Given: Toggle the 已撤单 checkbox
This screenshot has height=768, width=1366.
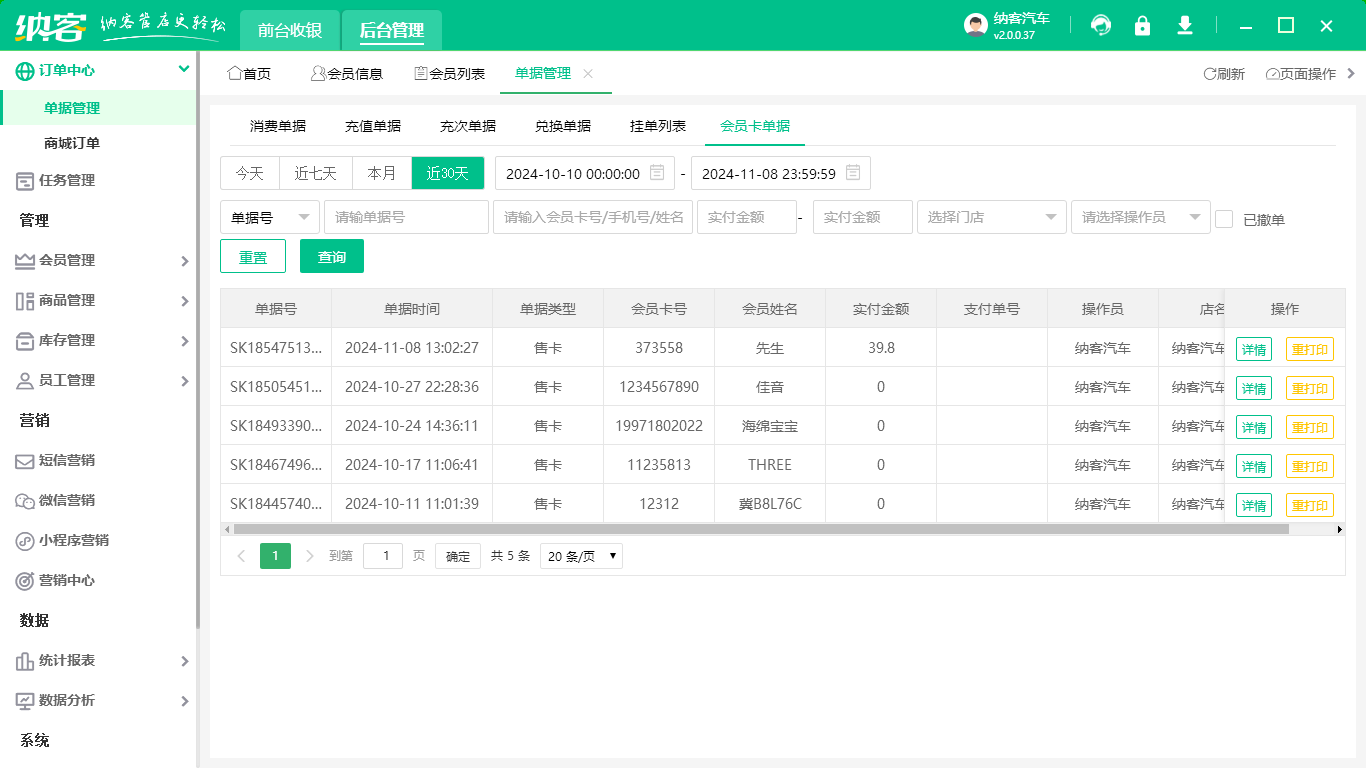Looking at the screenshot, I should pyautogui.click(x=1224, y=219).
